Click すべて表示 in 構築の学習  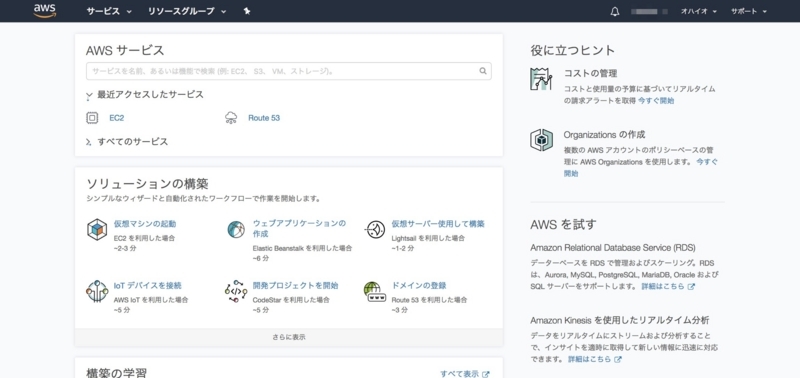click(x=459, y=374)
